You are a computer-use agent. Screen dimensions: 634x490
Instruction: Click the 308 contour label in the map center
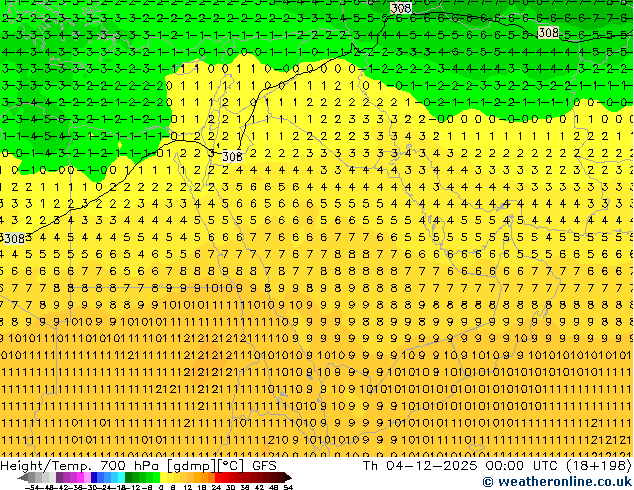[x=232, y=156]
